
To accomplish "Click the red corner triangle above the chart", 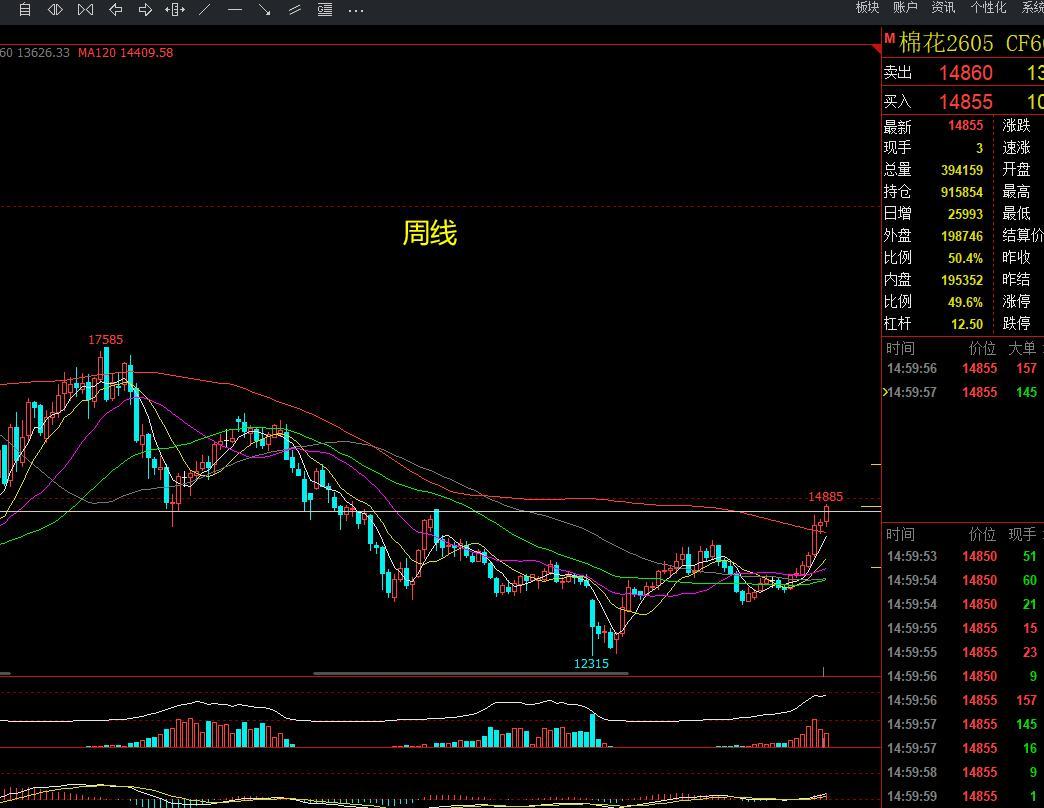I will 876,49.
